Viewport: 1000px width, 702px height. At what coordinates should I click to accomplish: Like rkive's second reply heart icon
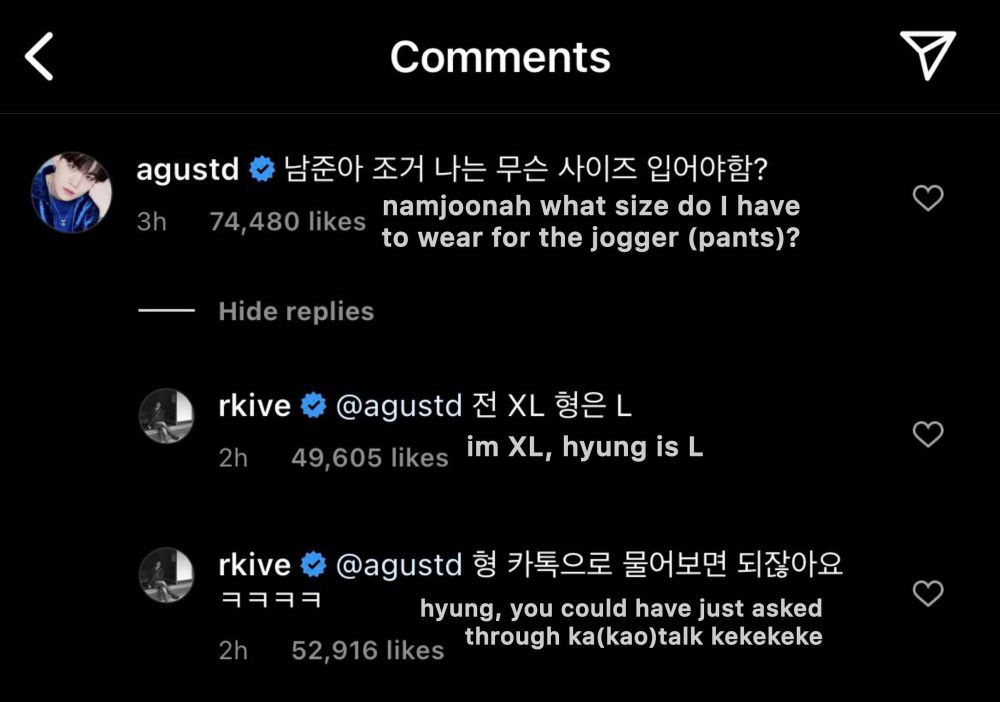[x=928, y=592]
